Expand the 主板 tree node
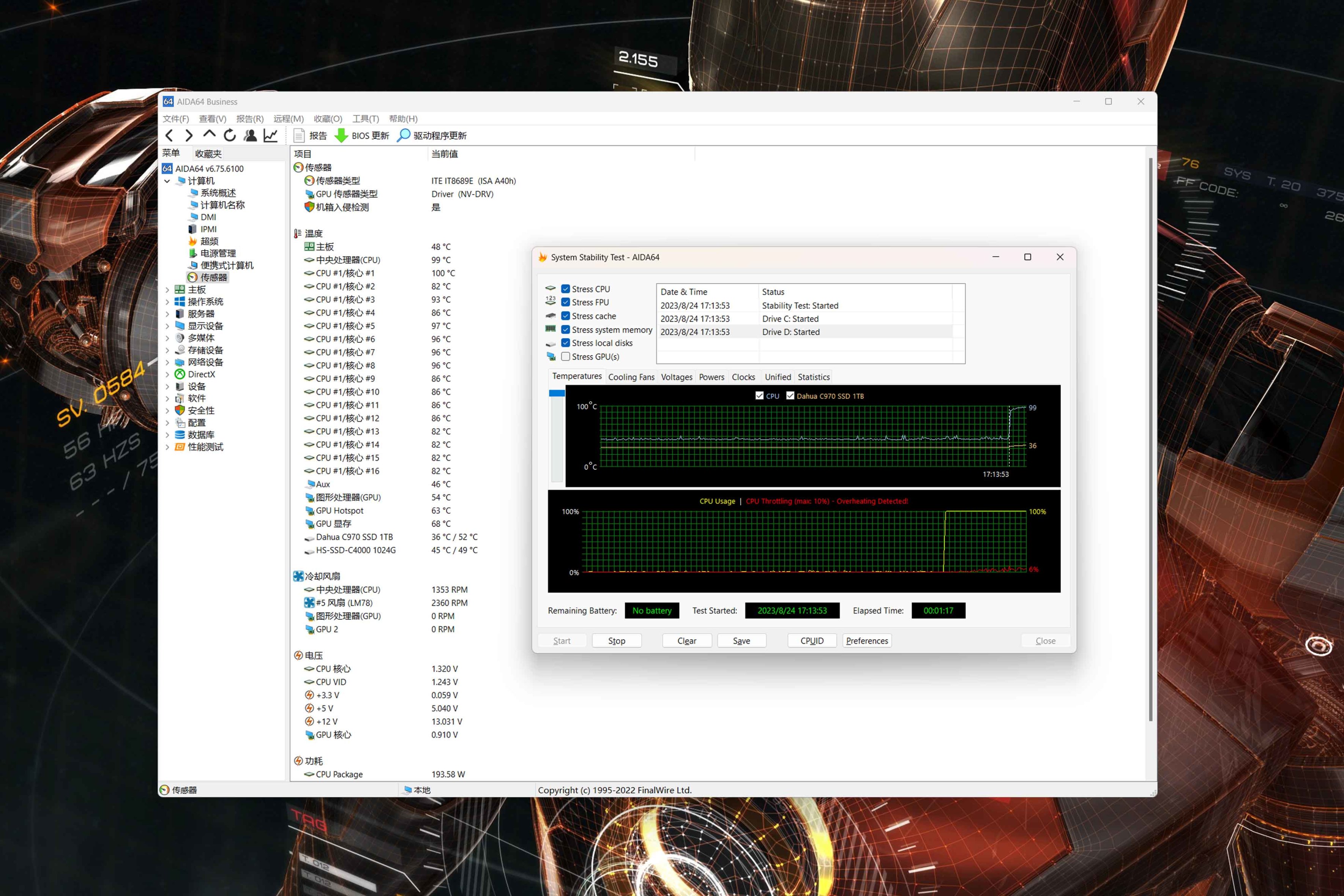The width and height of the screenshot is (1344, 896). pos(167,290)
